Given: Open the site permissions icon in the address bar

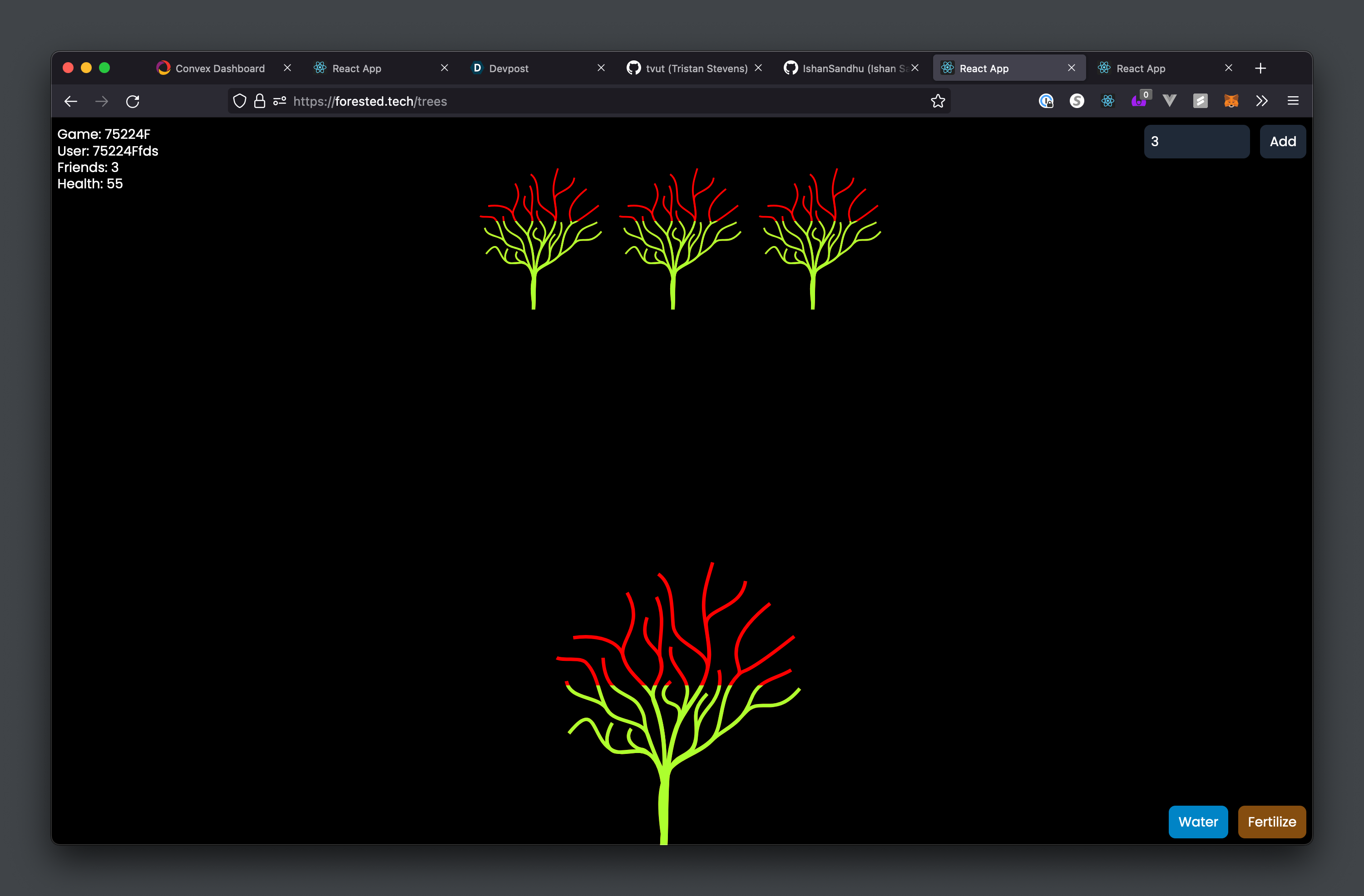Looking at the screenshot, I should (280, 101).
